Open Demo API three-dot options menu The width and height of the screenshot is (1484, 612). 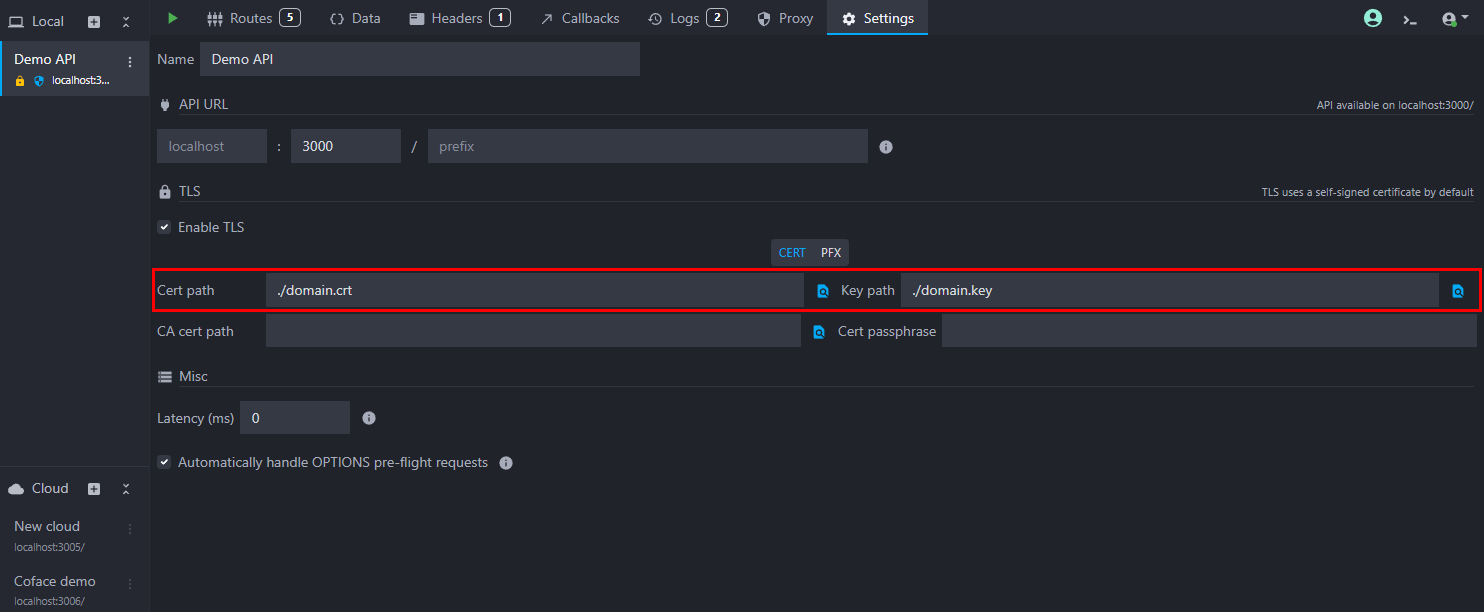click(129, 62)
